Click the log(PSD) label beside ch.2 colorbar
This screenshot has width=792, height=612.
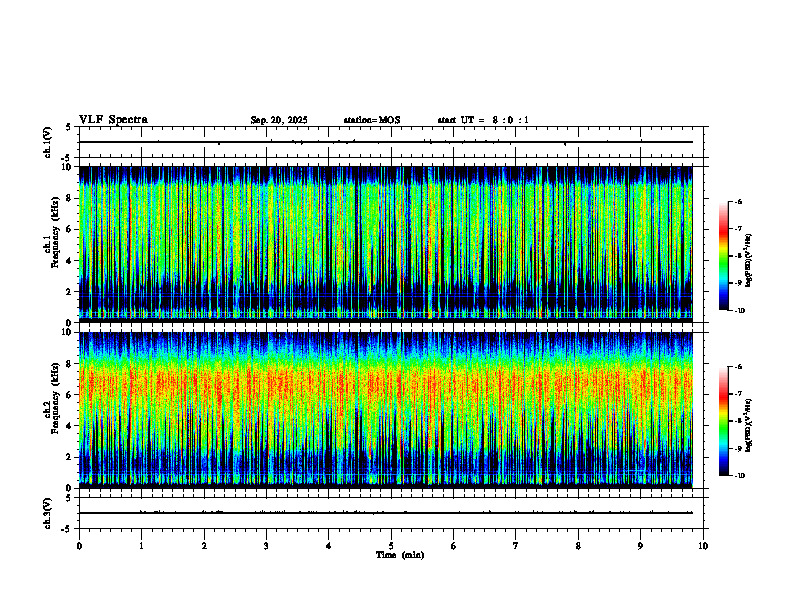749,426
